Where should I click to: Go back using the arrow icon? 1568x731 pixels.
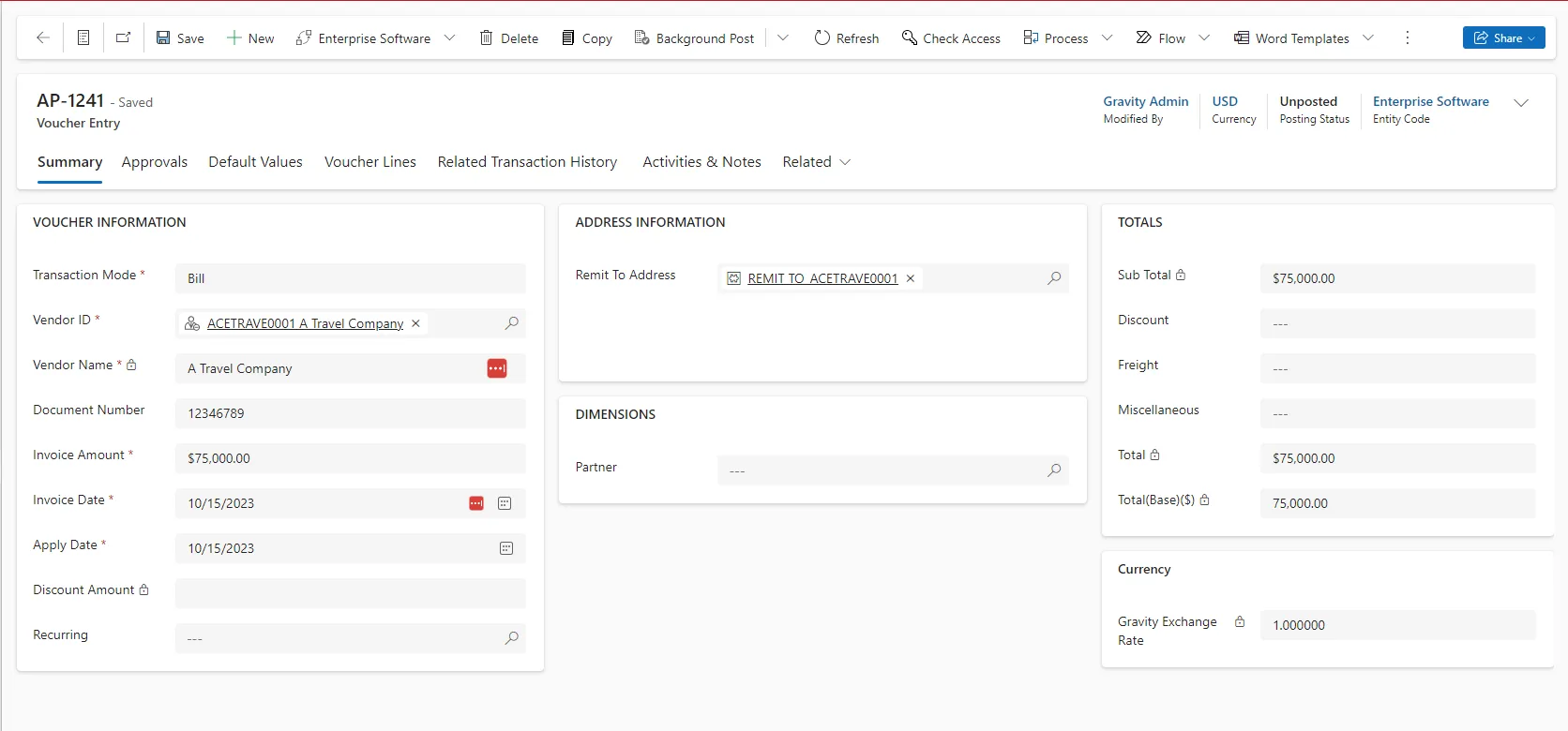[x=43, y=37]
